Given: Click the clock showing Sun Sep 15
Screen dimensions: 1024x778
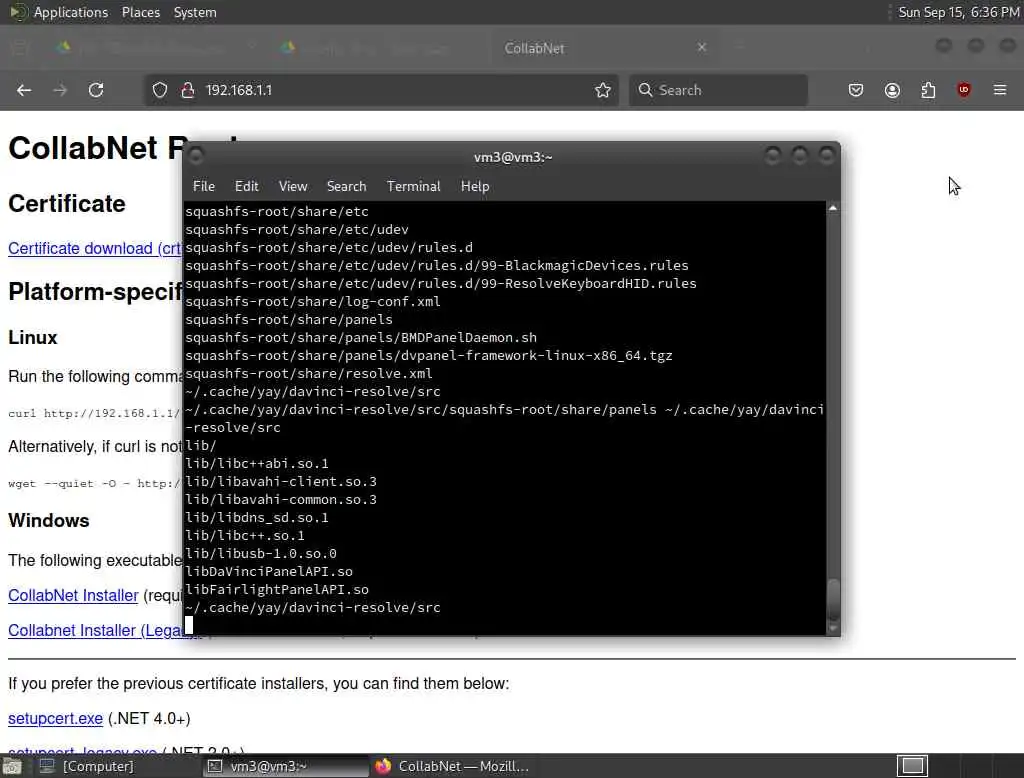Looking at the screenshot, I should click(959, 12).
